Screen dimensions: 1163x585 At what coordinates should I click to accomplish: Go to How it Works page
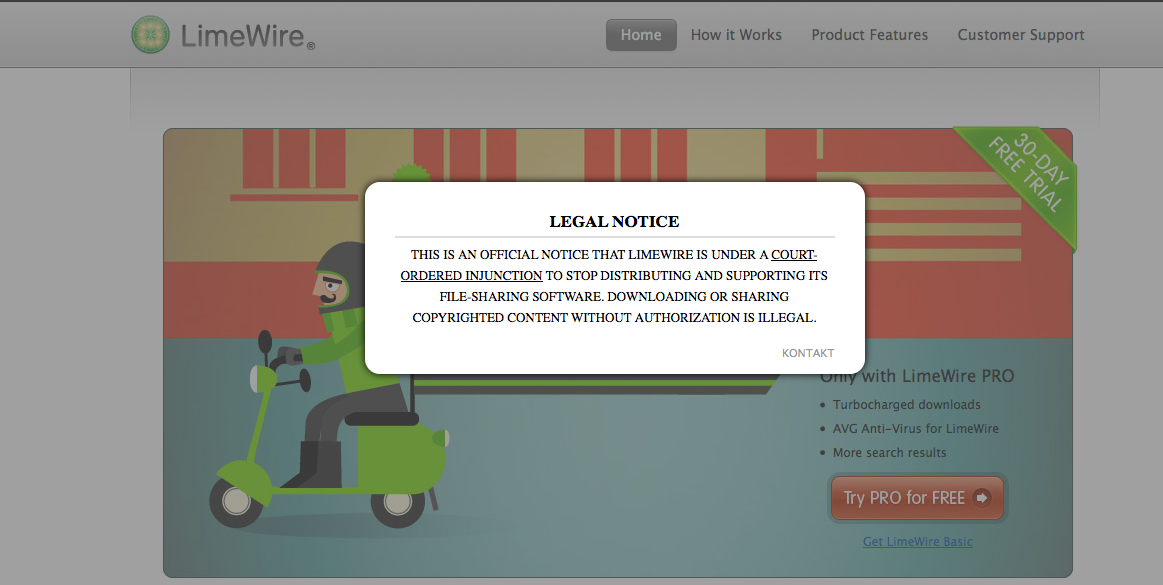(x=736, y=35)
